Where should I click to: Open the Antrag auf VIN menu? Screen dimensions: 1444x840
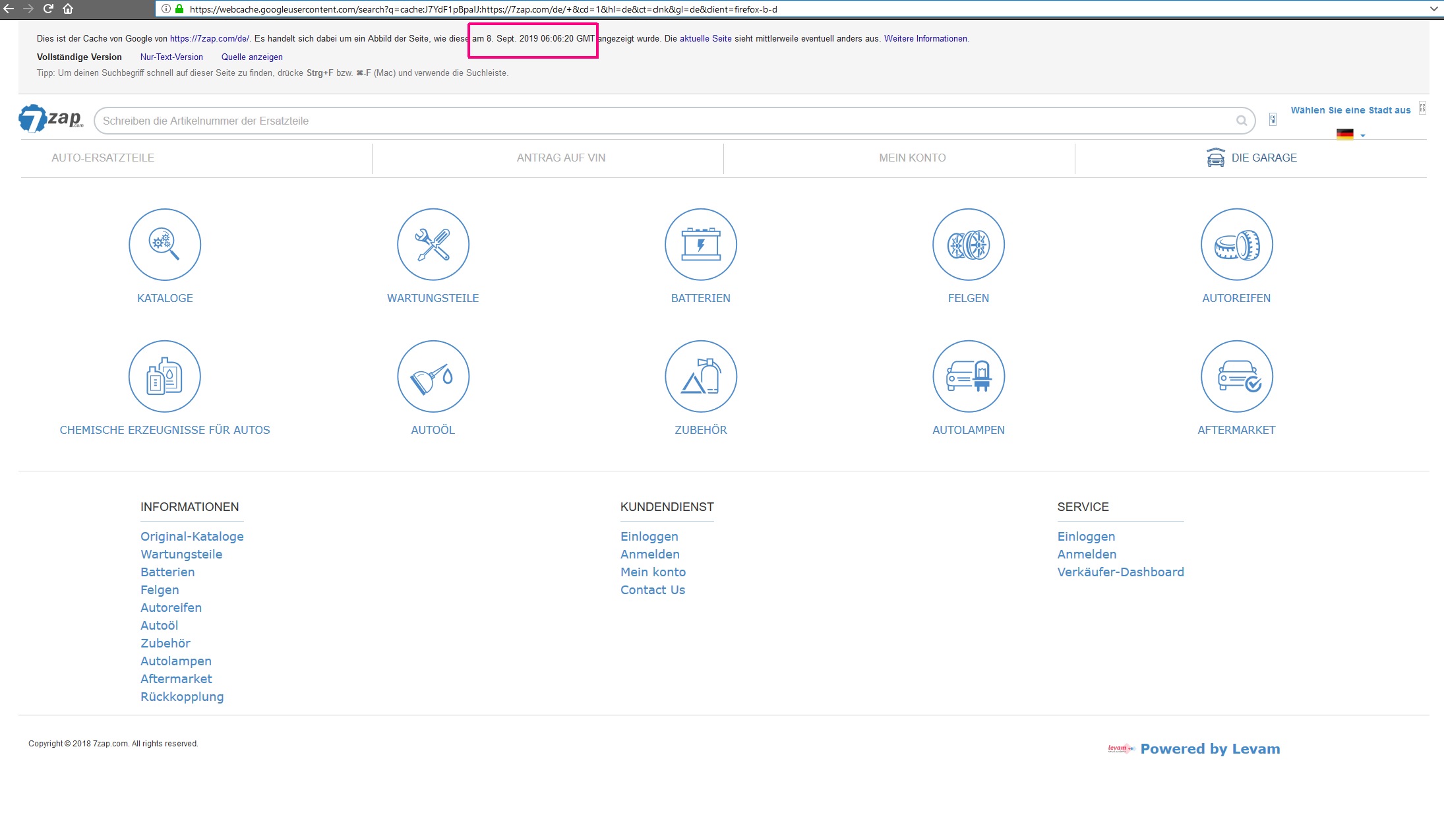(560, 158)
